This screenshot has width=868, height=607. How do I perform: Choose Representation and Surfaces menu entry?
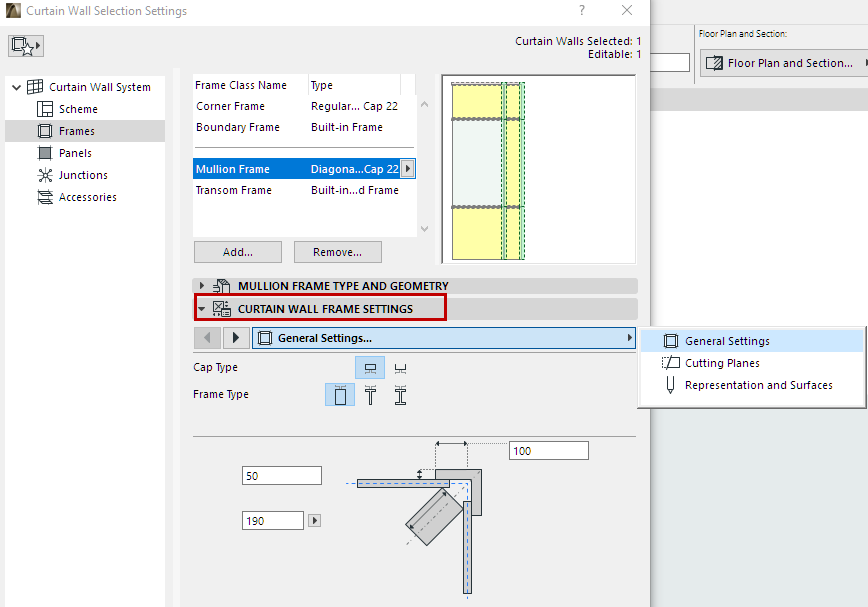click(x=752, y=385)
